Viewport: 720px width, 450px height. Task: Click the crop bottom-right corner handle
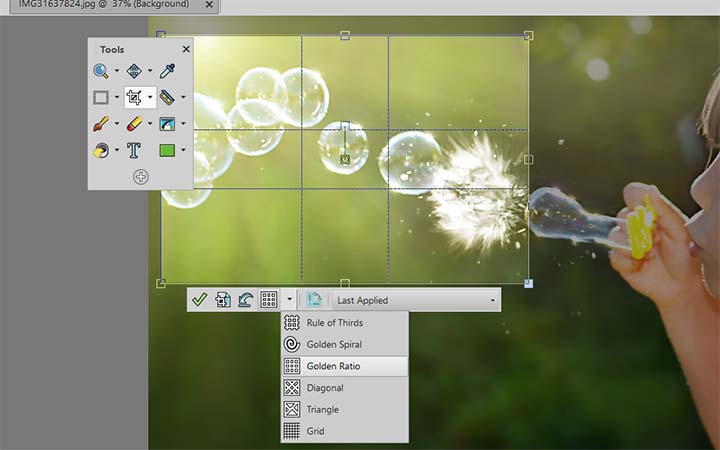pos(529,283)
